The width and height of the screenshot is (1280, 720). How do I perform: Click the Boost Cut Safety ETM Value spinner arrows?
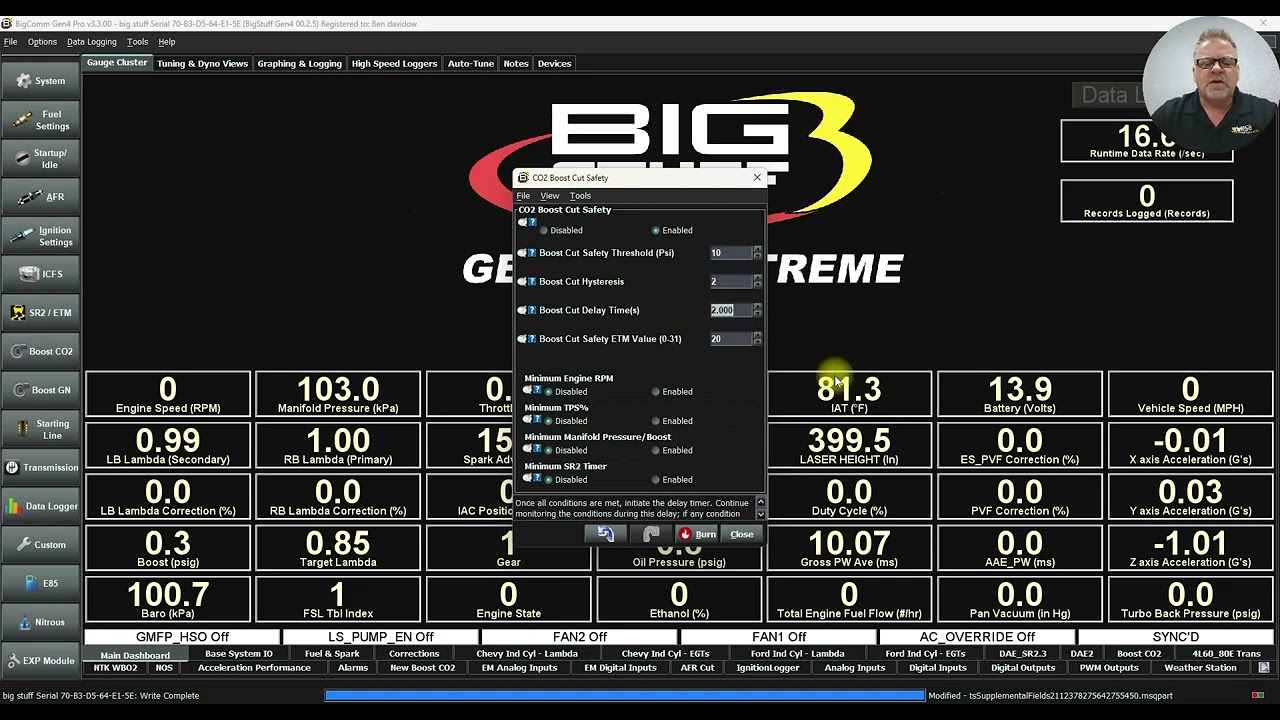point(757,339)
